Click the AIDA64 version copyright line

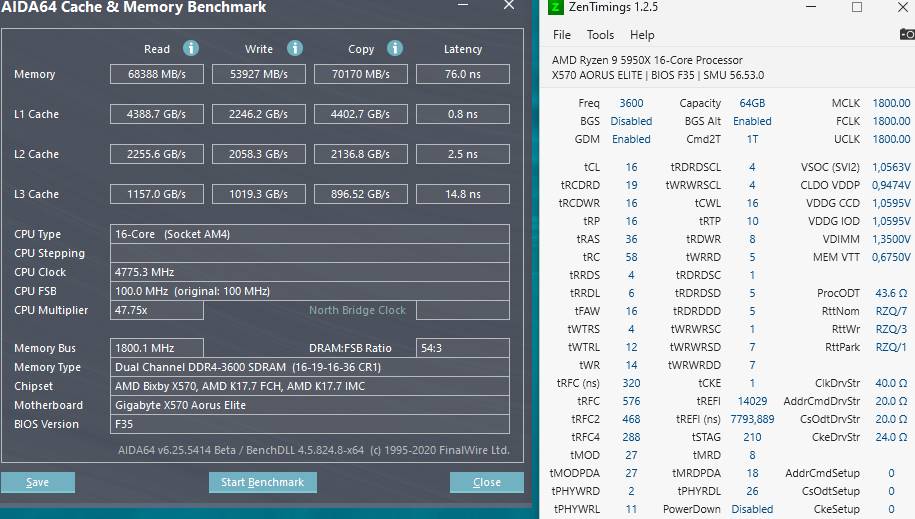click(313, 450)
